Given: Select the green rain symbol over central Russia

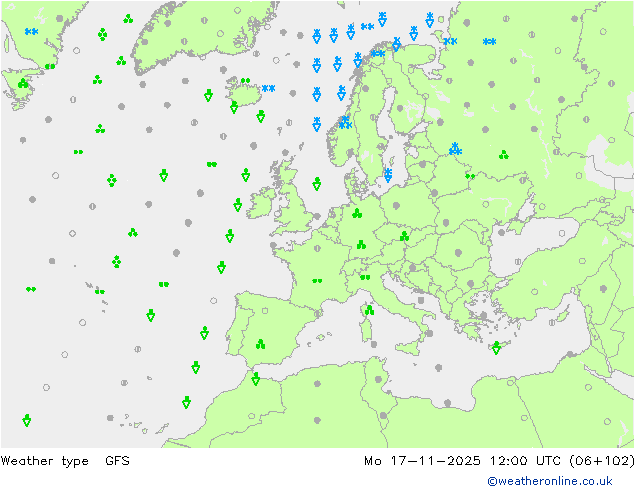Looking at the screenshot, I should [503, 154].
